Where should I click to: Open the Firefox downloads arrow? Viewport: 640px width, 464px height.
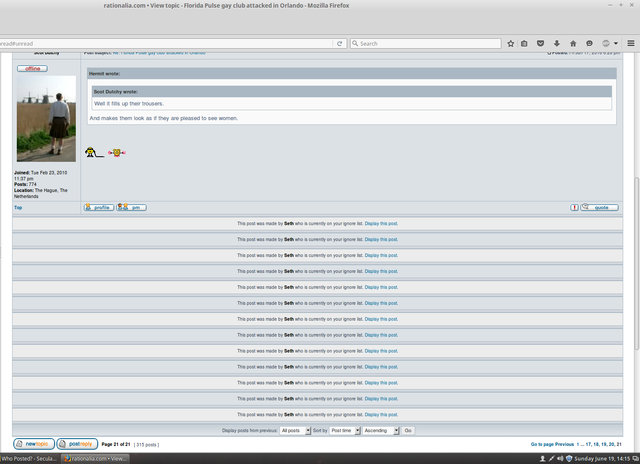pyautogui.click(x=557, y=43)
